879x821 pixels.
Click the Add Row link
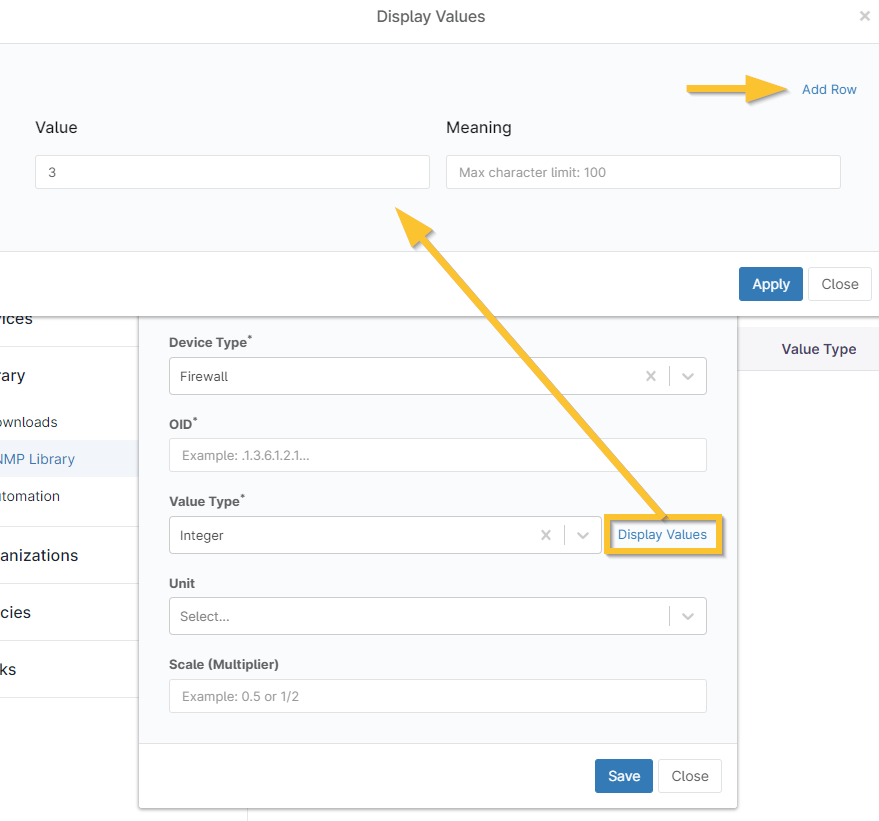click(829, 89)
